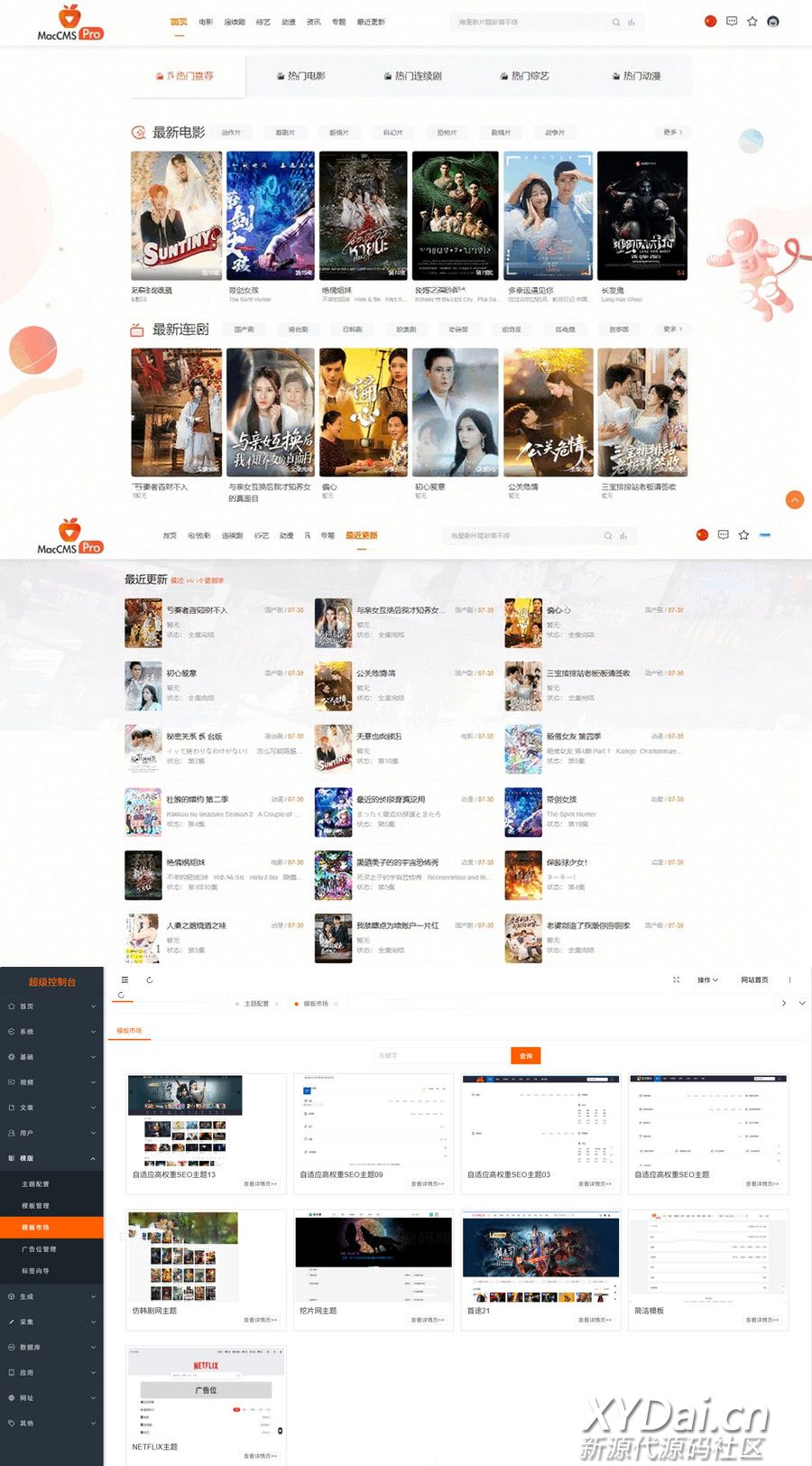The width and height of the screenshot is (812, 1466).
Task: Select 主题配置 in the sidebar submenu
Action: point(36,1183)
